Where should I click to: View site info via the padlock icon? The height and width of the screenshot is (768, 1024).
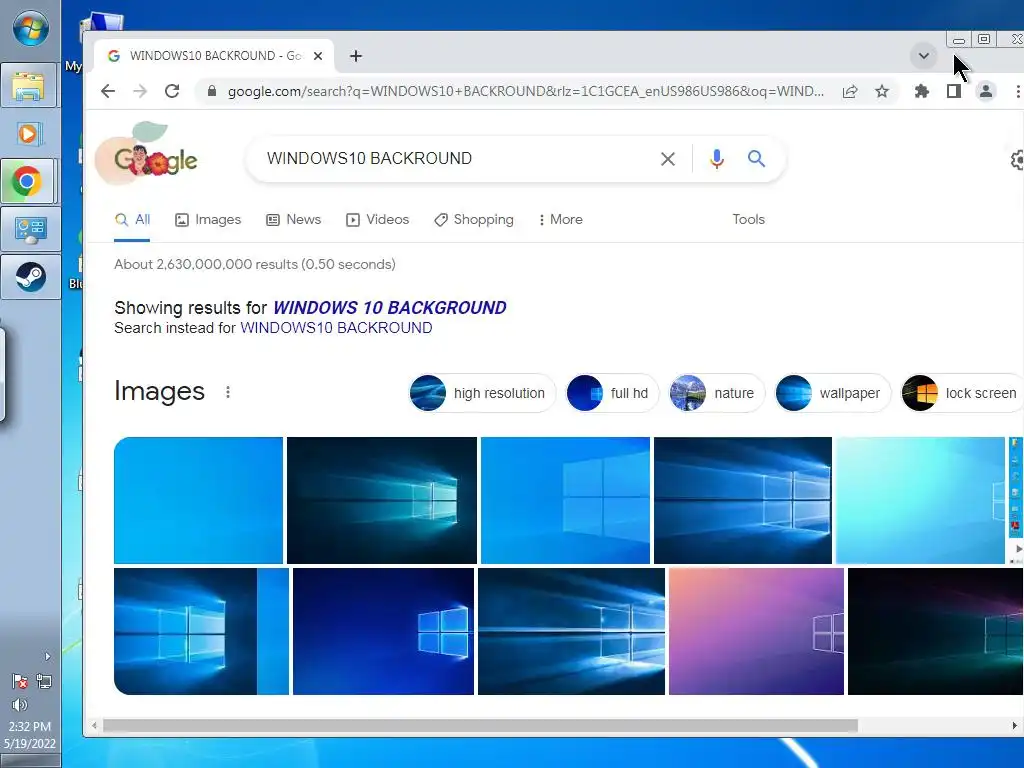212,91
